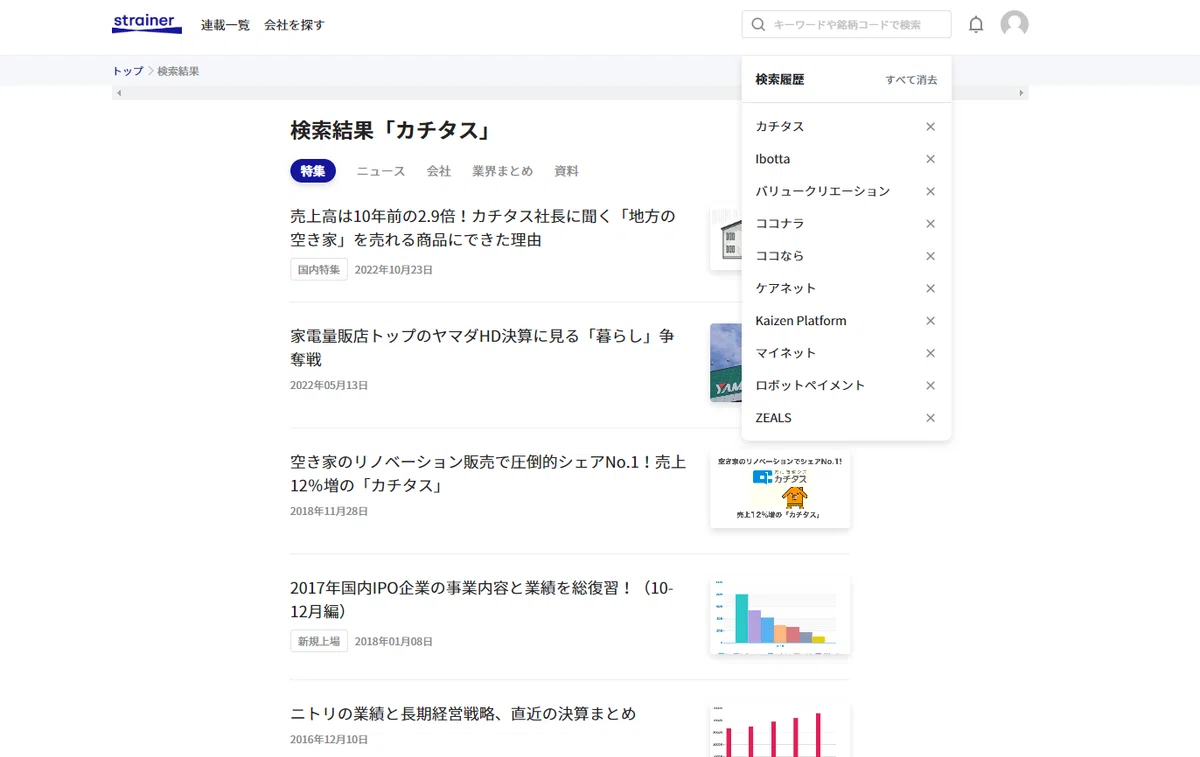Open the strainer logo home link

point(147,24)
